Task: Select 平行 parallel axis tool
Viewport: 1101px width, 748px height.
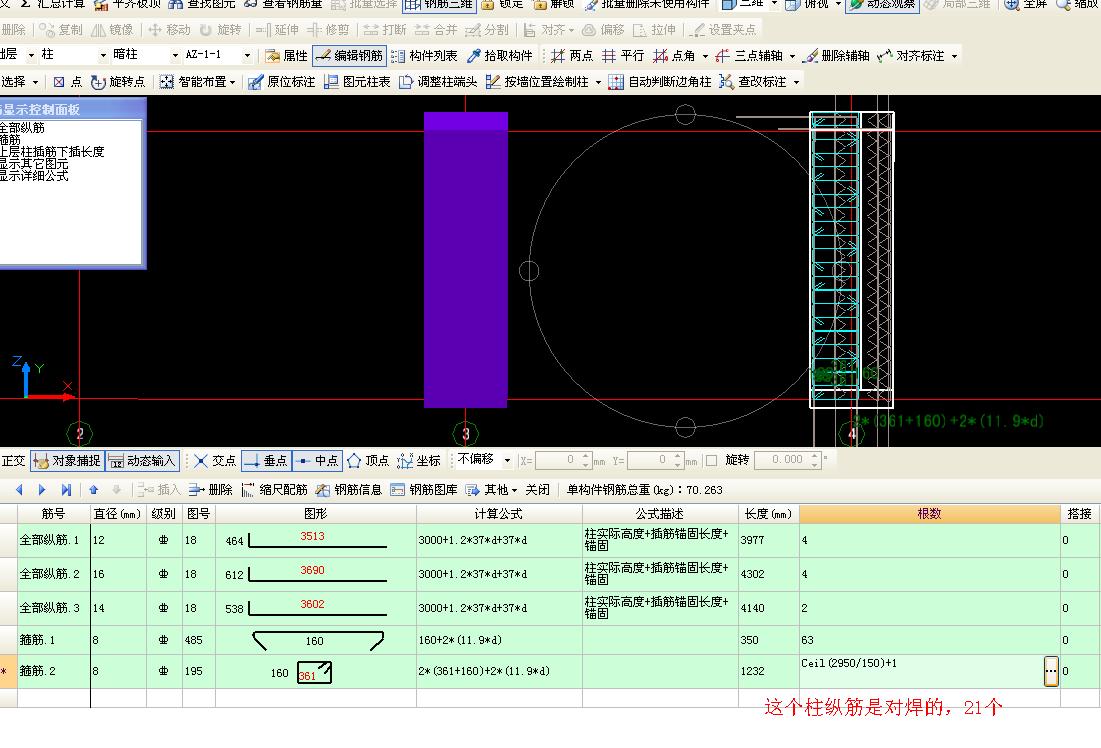Action: coord(623,55)
